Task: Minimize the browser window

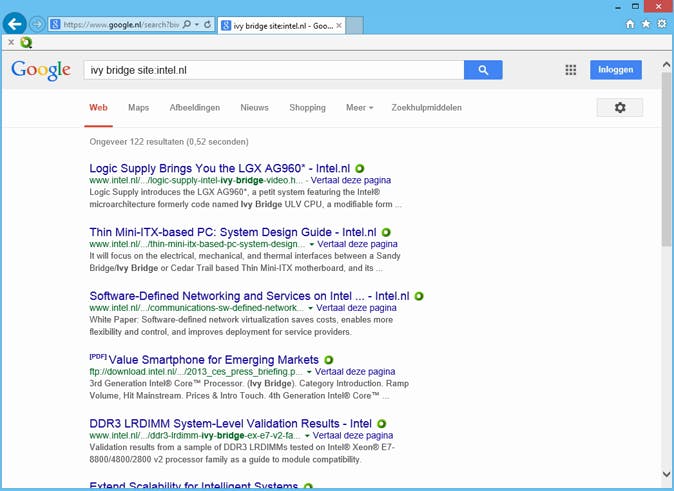Action: pyautogui.click(x=618, y=7)
